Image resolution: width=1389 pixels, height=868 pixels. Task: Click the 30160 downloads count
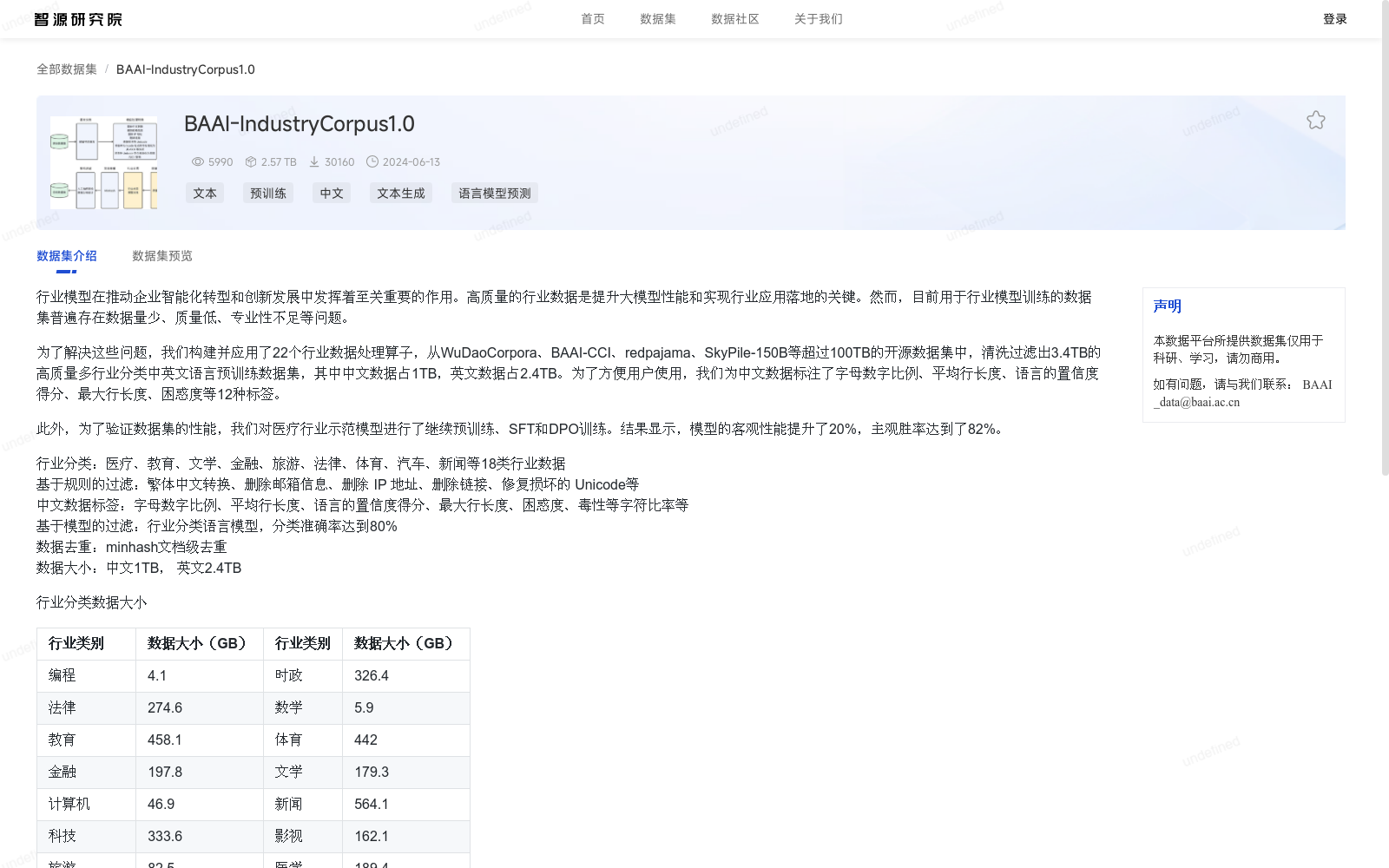tap(339, 162)
